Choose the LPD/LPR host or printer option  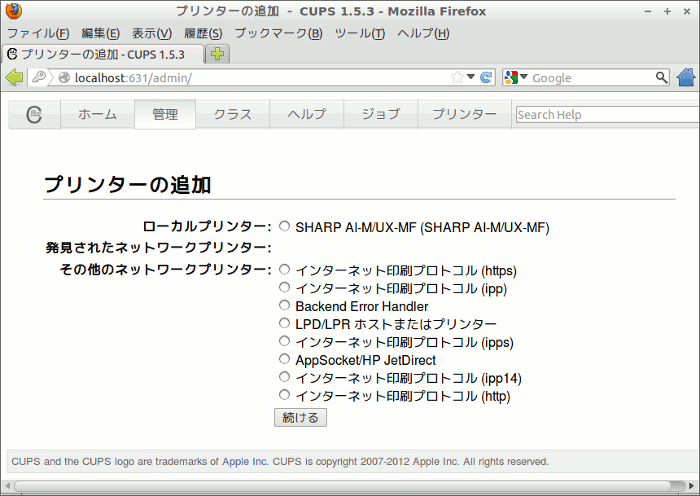(x=285, y=324)
